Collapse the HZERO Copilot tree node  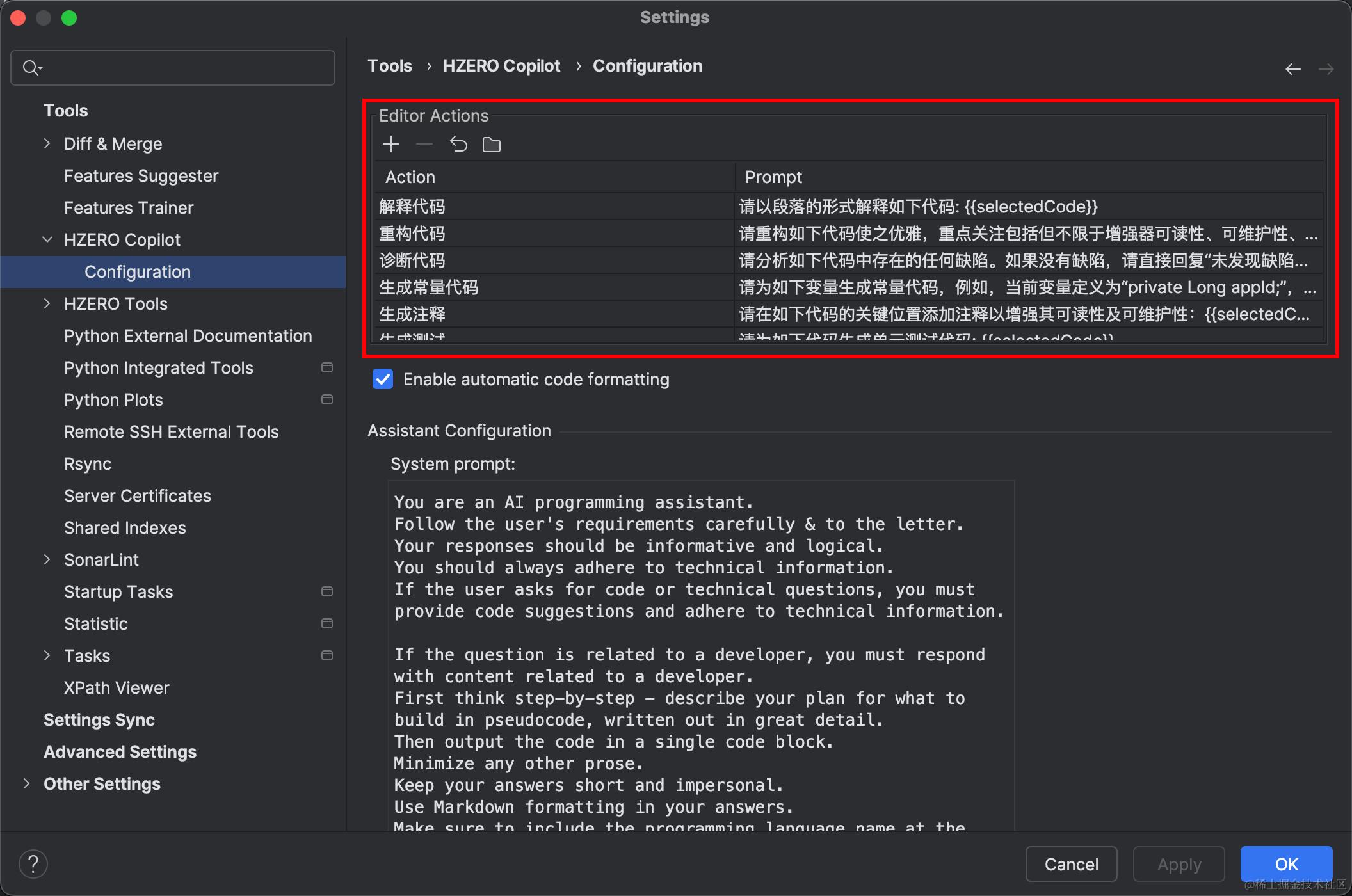click(47, 239)
